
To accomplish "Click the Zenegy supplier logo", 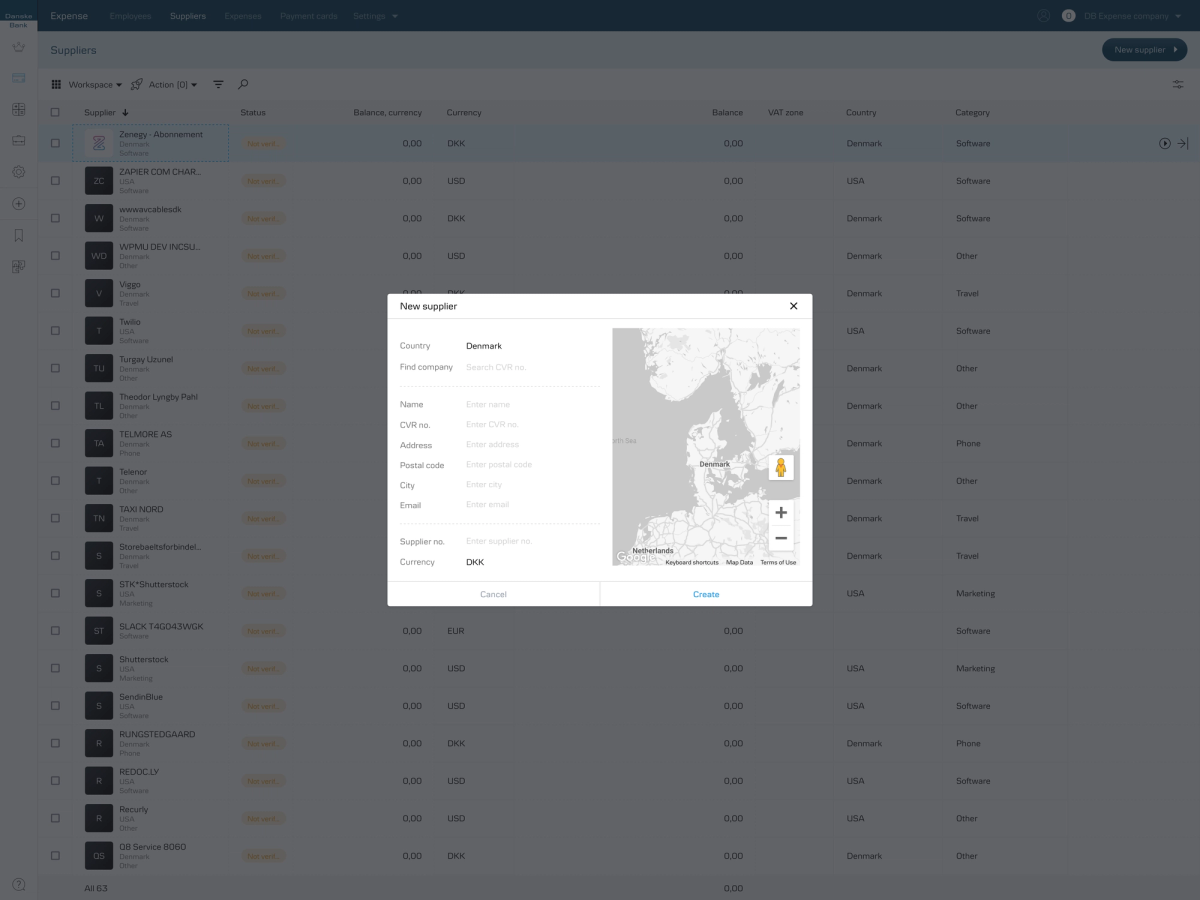I will tap(99, 144).
